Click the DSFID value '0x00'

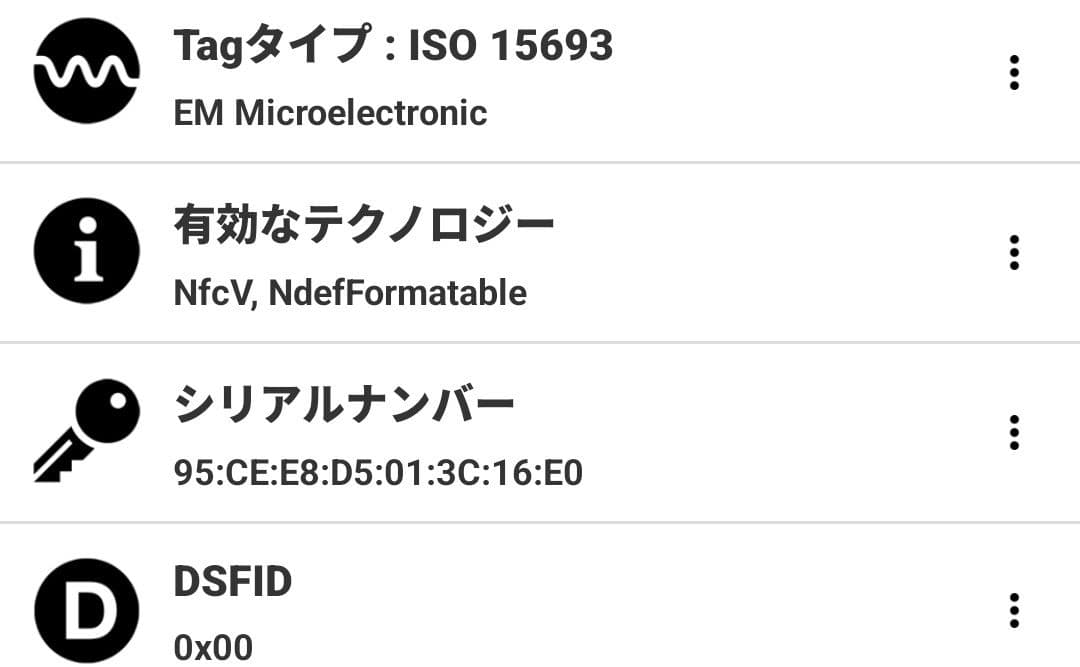(x=214, y=648)
